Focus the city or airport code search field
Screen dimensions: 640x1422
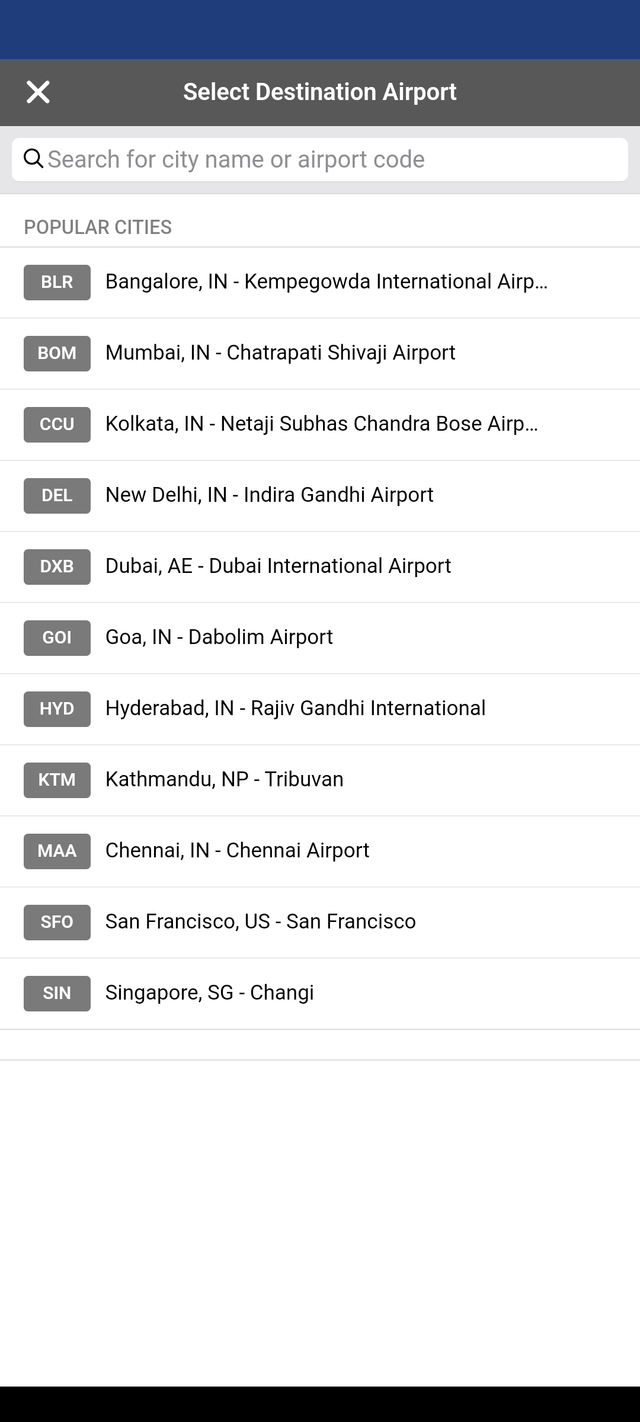tap(320, 159)
